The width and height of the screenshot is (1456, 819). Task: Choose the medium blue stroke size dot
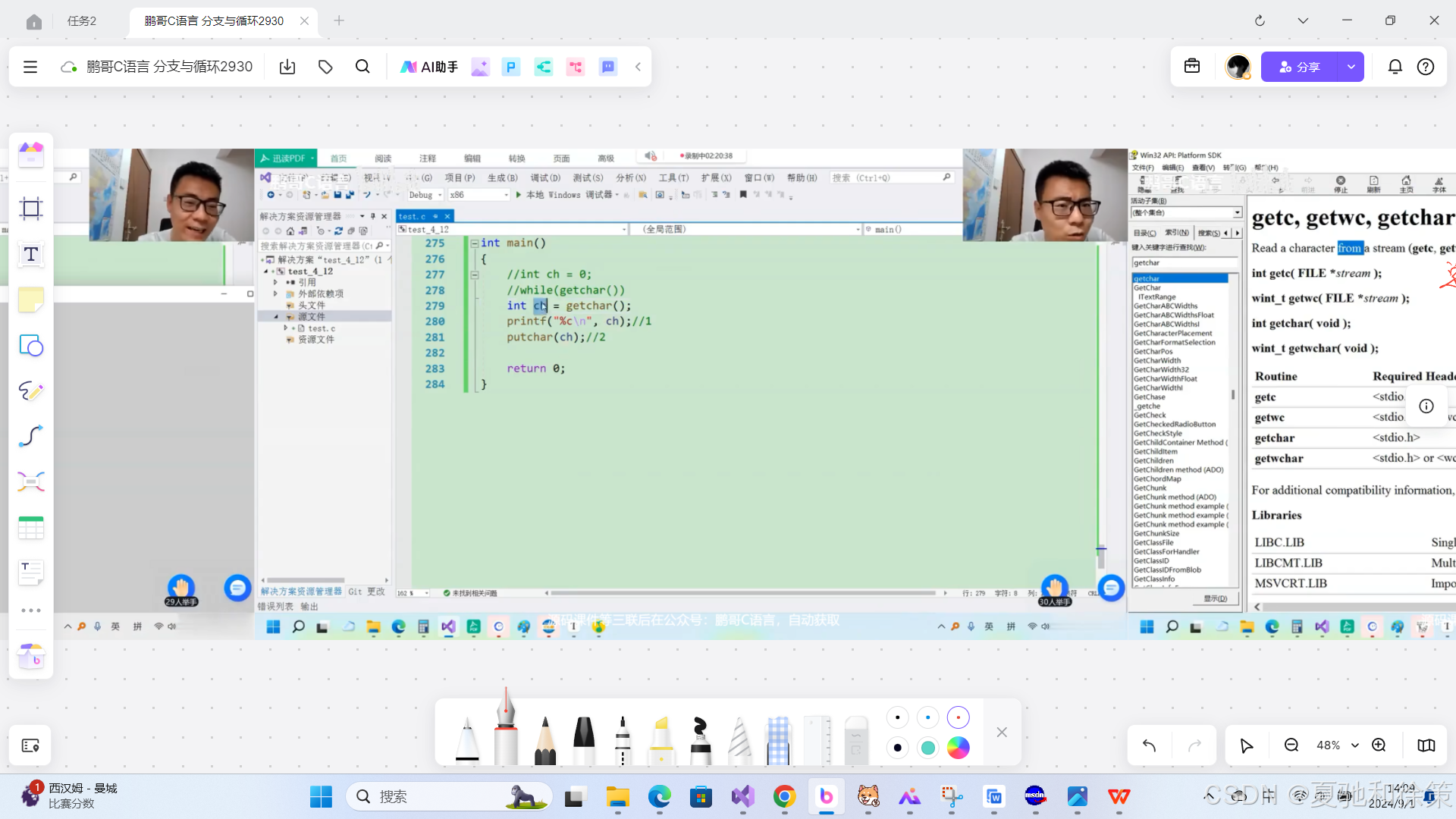tap(928, 717)
